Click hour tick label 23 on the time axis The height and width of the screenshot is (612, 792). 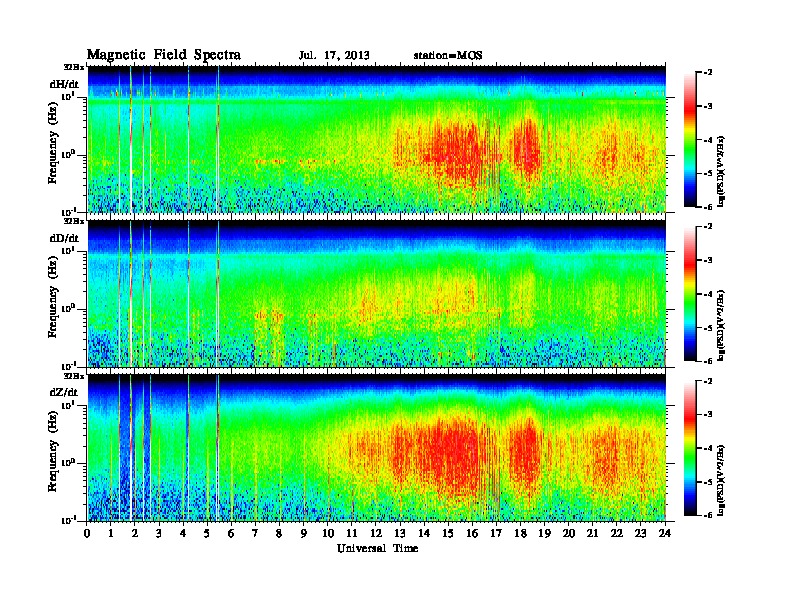(641, 534)
